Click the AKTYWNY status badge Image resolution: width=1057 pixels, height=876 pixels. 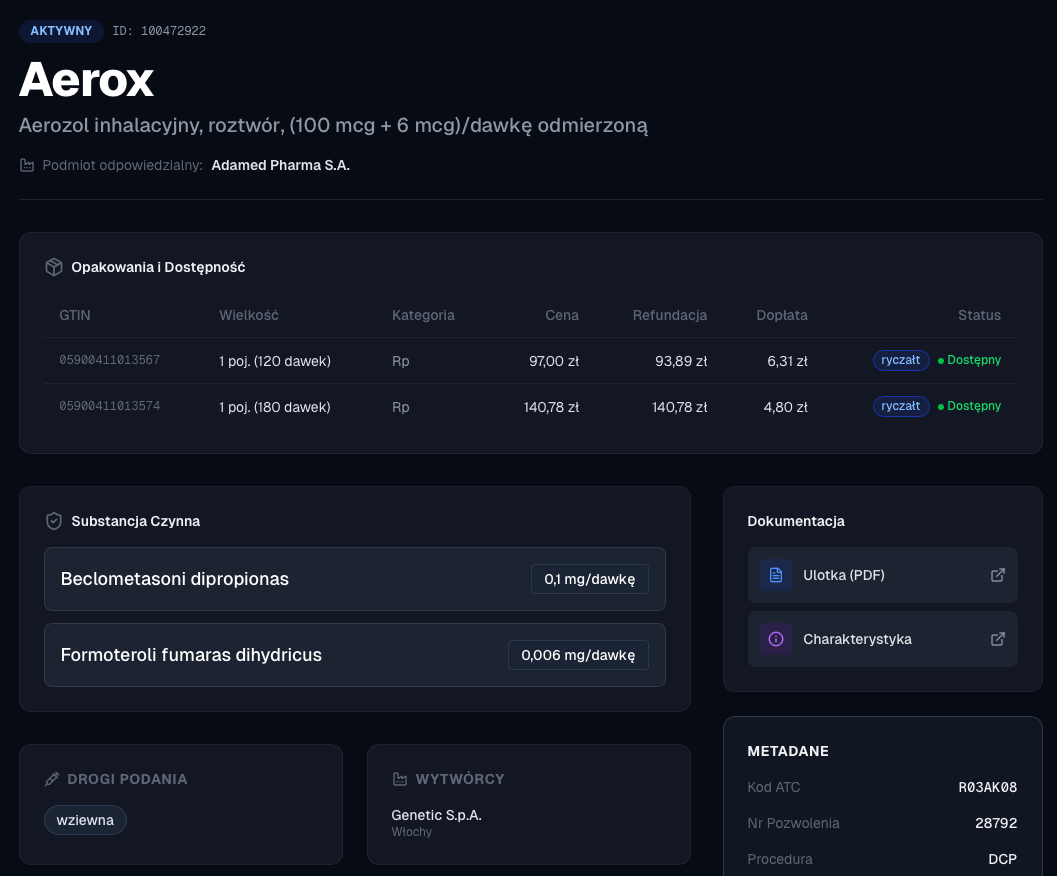click(x=61, y=31)
